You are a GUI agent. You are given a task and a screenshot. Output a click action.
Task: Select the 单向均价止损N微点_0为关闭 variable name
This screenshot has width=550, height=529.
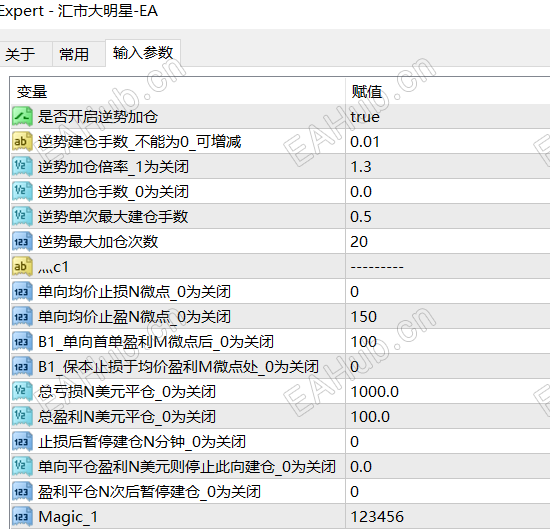click(134, 292)
